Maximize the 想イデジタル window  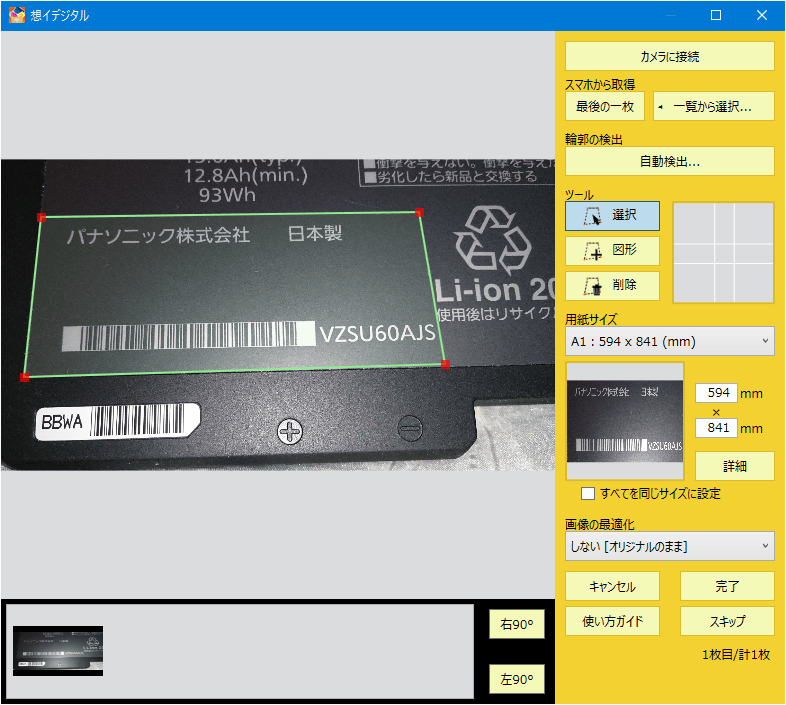coord(716,15)
